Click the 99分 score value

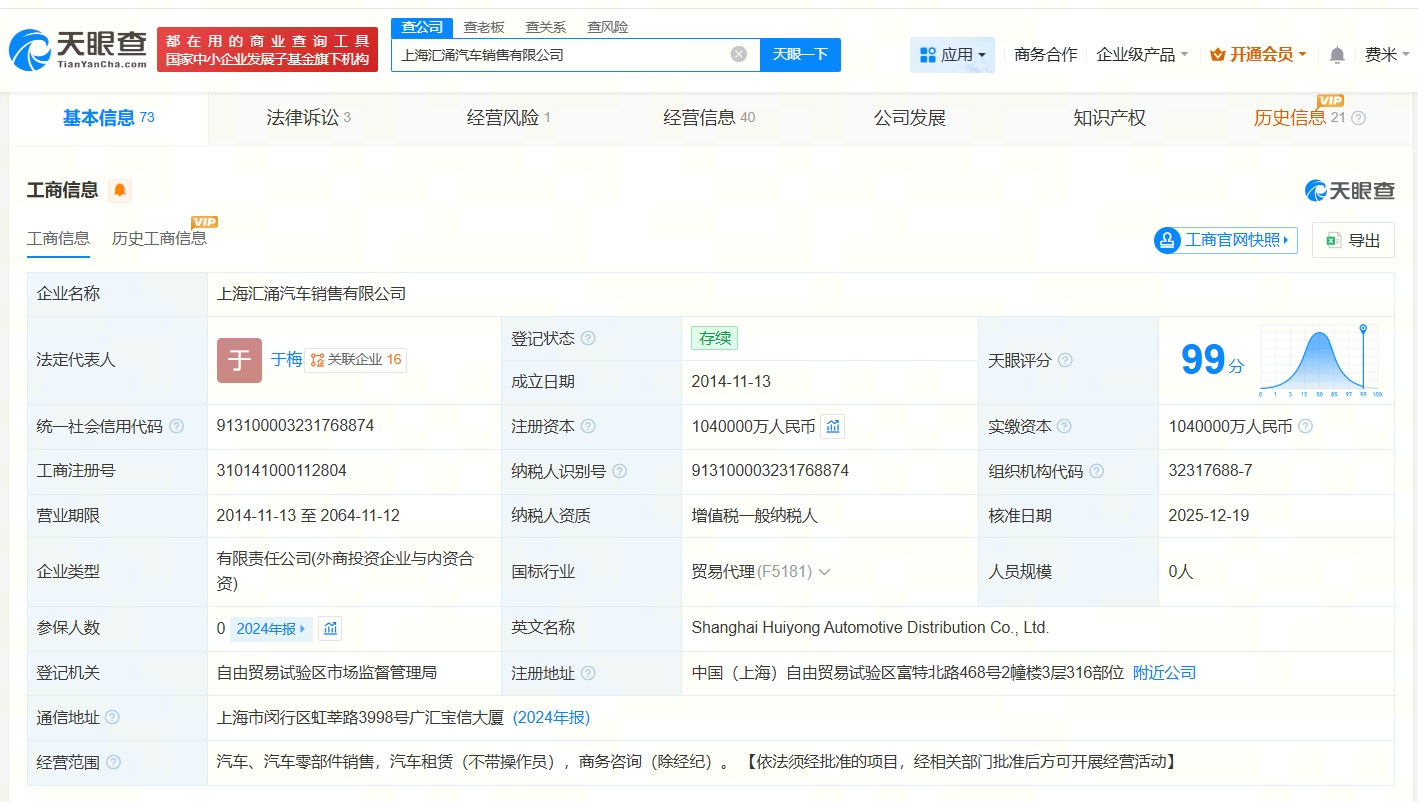pyautogui.click(x=1213, y=360)
